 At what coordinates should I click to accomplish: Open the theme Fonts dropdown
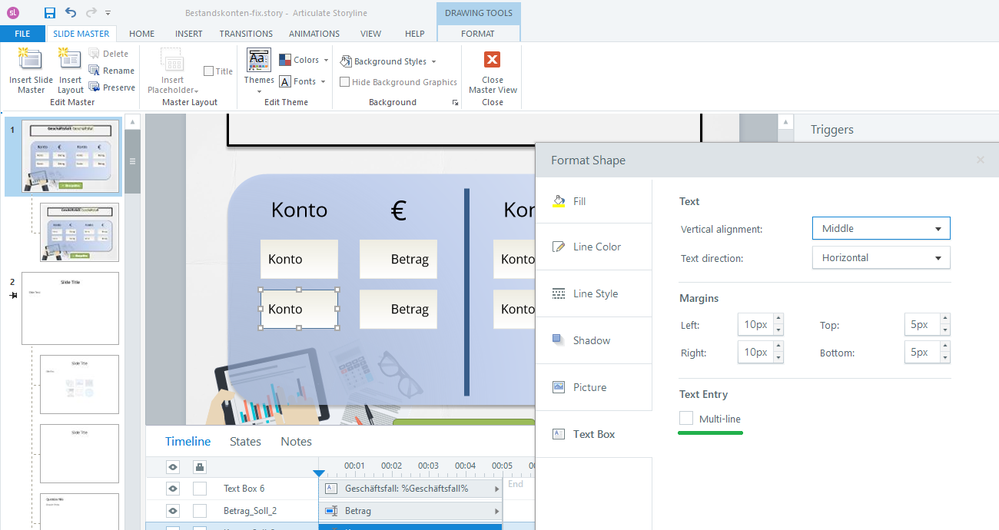coord(302,82)
